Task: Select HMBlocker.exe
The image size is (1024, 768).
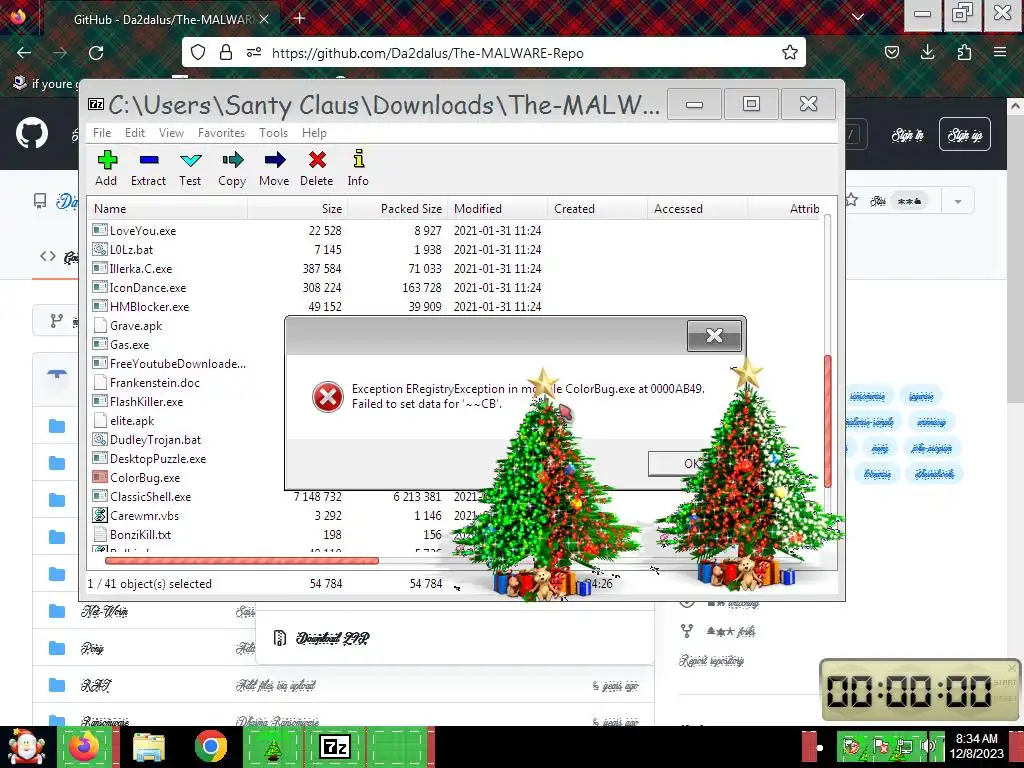Action: pos(150,306)
